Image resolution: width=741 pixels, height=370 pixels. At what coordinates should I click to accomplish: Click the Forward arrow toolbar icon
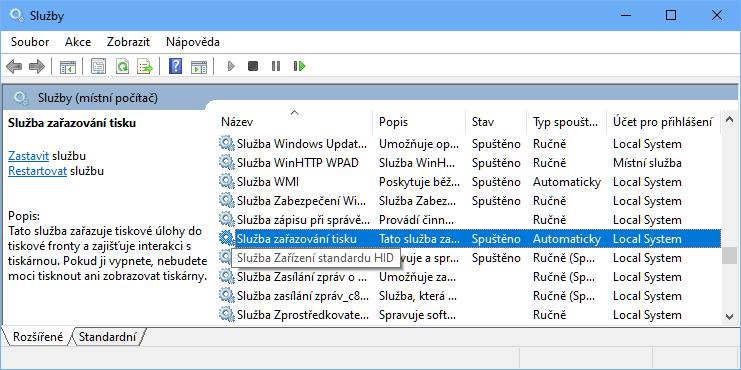coord(37,67)
